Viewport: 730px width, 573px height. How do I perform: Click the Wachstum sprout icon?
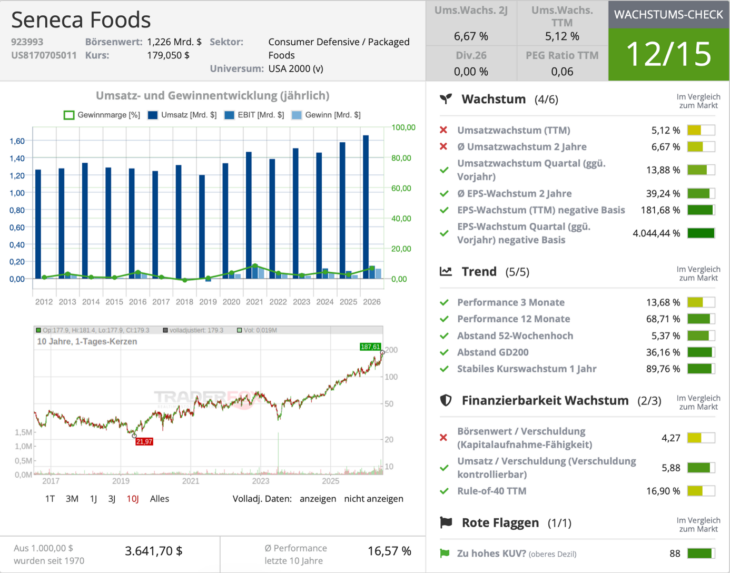coord(446,99)
